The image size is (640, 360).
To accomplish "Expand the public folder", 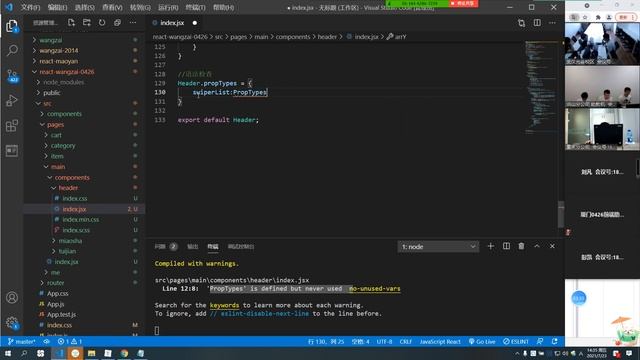I will pos(51,93).
